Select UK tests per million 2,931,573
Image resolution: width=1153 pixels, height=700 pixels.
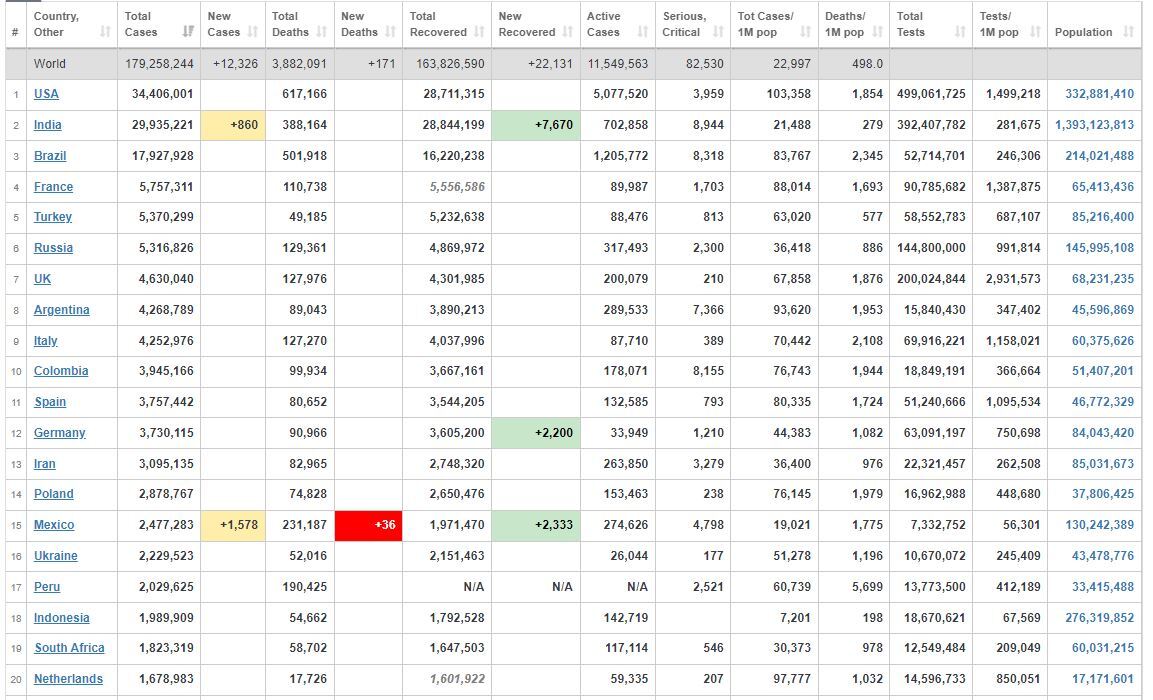click(x=1013, y=278)
